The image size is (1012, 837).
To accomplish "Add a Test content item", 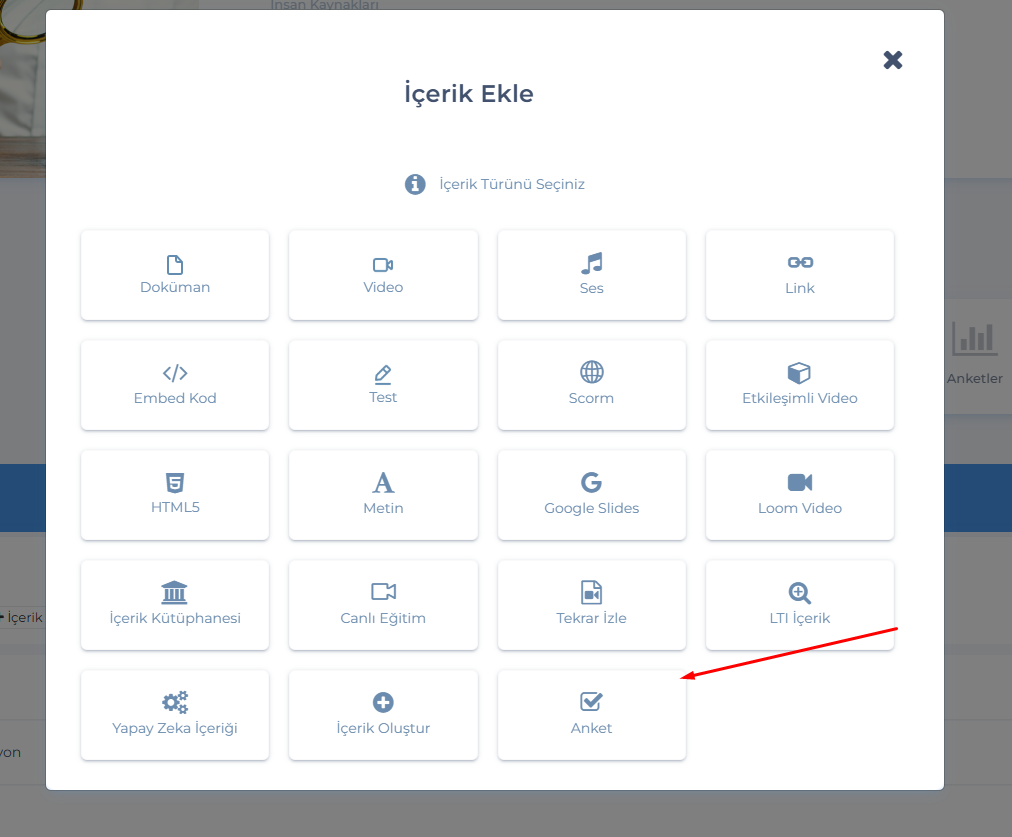I will click(x=383, y=385).
